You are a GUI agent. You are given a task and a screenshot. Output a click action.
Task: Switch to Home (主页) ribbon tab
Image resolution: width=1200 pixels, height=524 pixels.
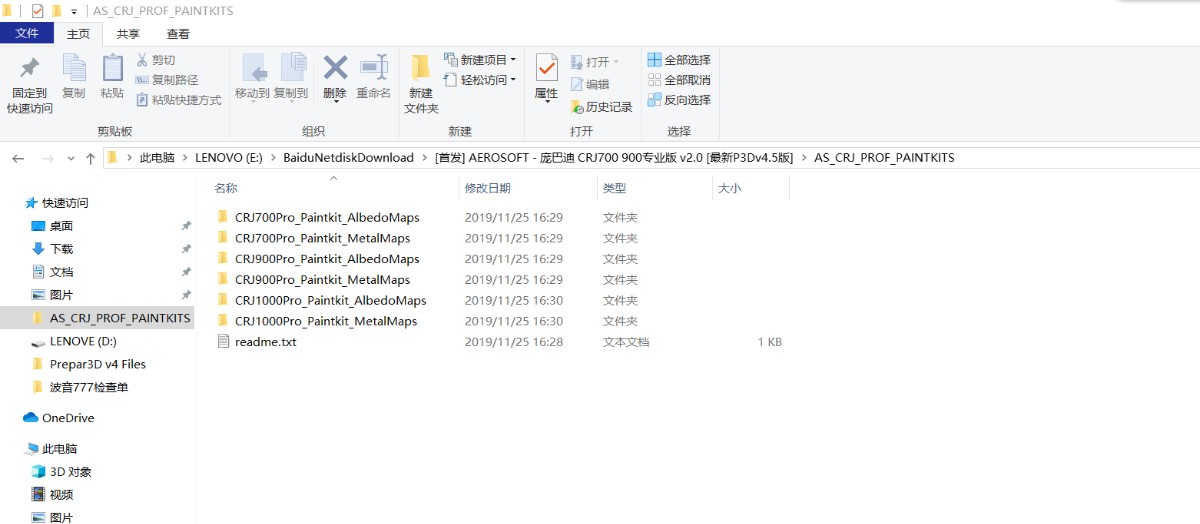(x=78, y=34)
